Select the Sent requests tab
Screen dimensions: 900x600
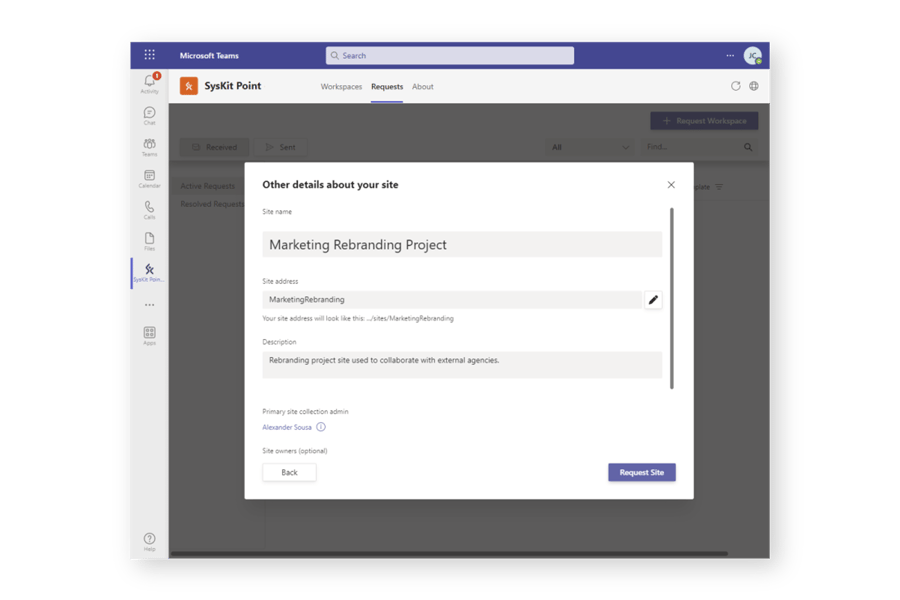(x=281, y=147)
